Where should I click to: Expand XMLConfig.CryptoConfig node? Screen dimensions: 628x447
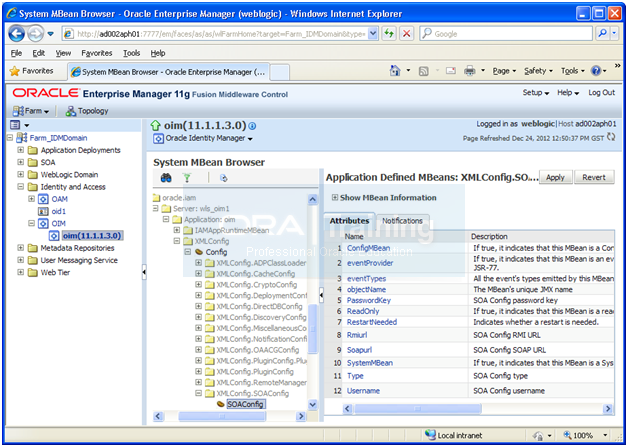click(x=198, y=285)
